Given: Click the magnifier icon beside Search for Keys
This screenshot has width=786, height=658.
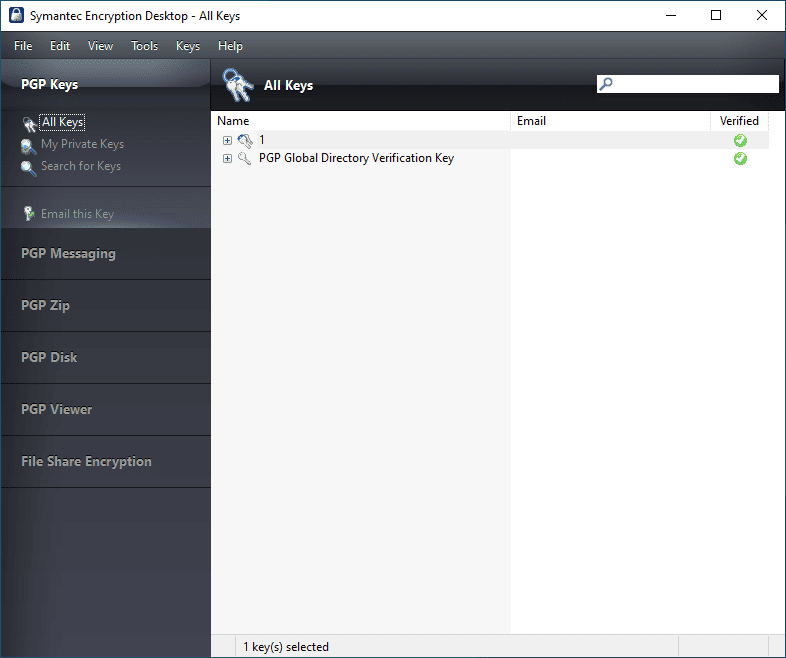Looking at the screenshot, I should 28,168.
